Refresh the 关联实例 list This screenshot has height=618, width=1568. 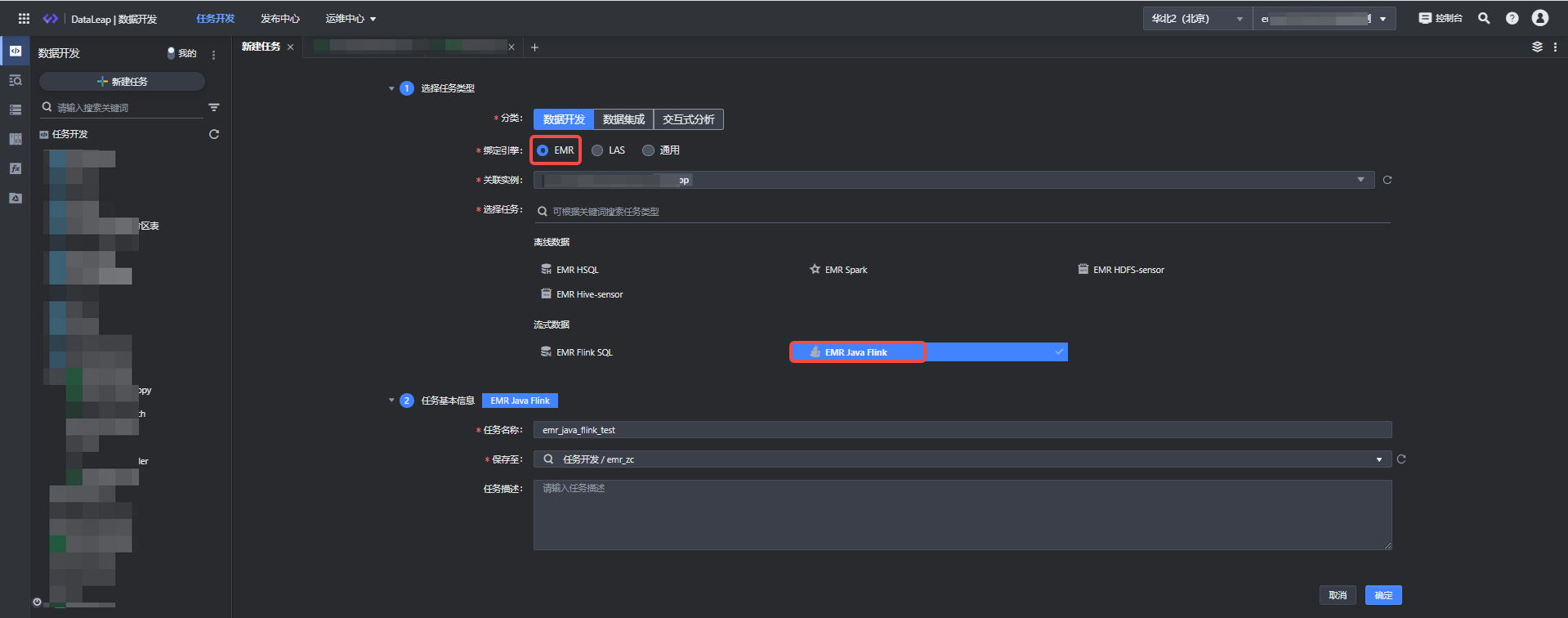(1387, 180)
